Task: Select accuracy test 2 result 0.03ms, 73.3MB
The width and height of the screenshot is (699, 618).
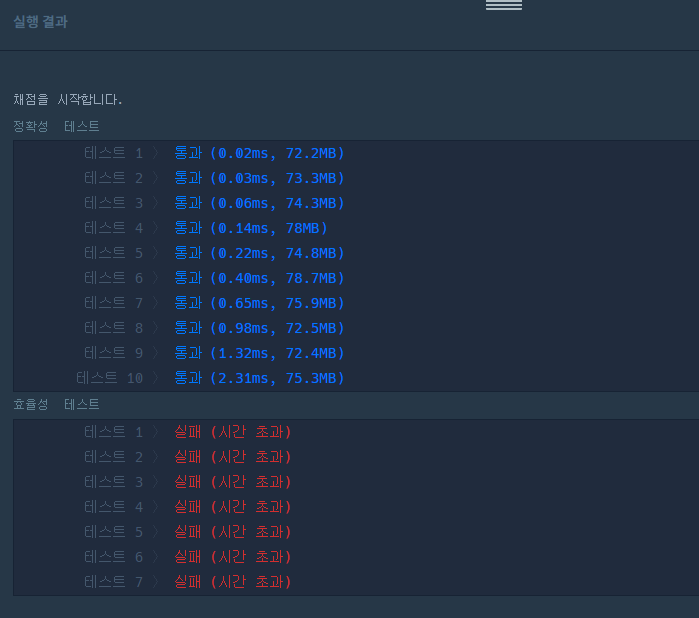Action: pos(259,178)
